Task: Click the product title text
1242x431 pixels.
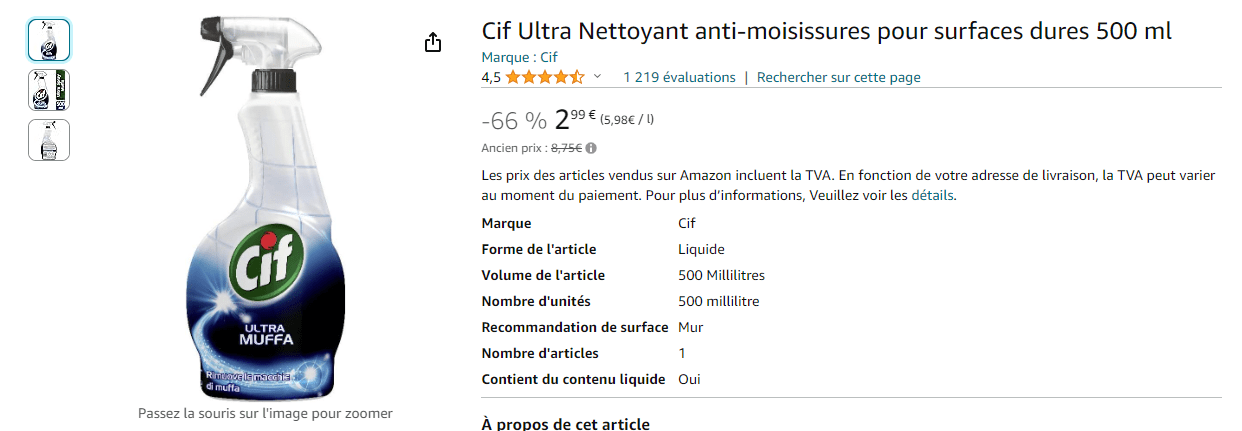Action: point(826,32)
